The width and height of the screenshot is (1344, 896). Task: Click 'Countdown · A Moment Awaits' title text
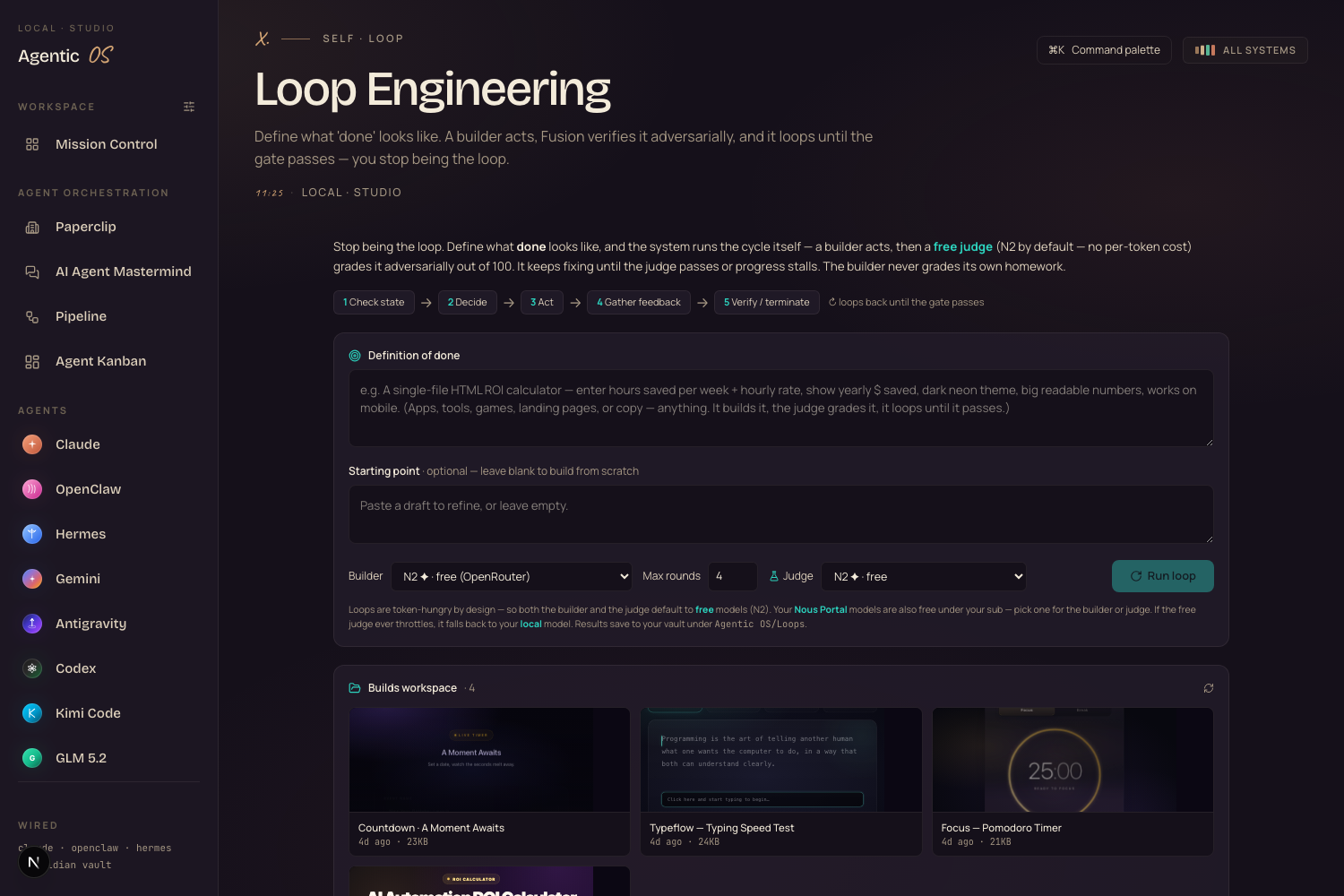point(431,828)
